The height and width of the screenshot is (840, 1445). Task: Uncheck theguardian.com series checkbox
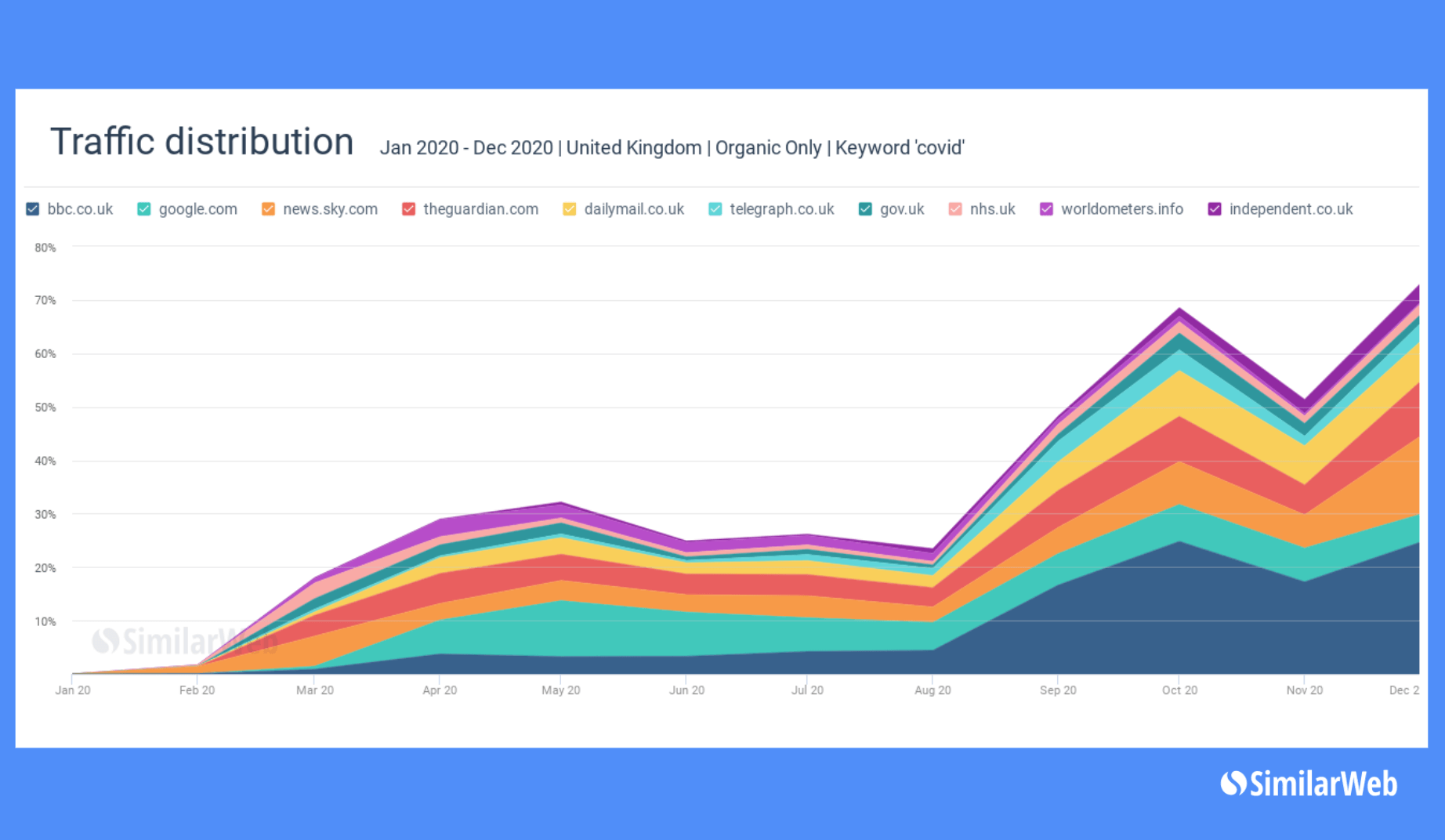tap(408, 209)
